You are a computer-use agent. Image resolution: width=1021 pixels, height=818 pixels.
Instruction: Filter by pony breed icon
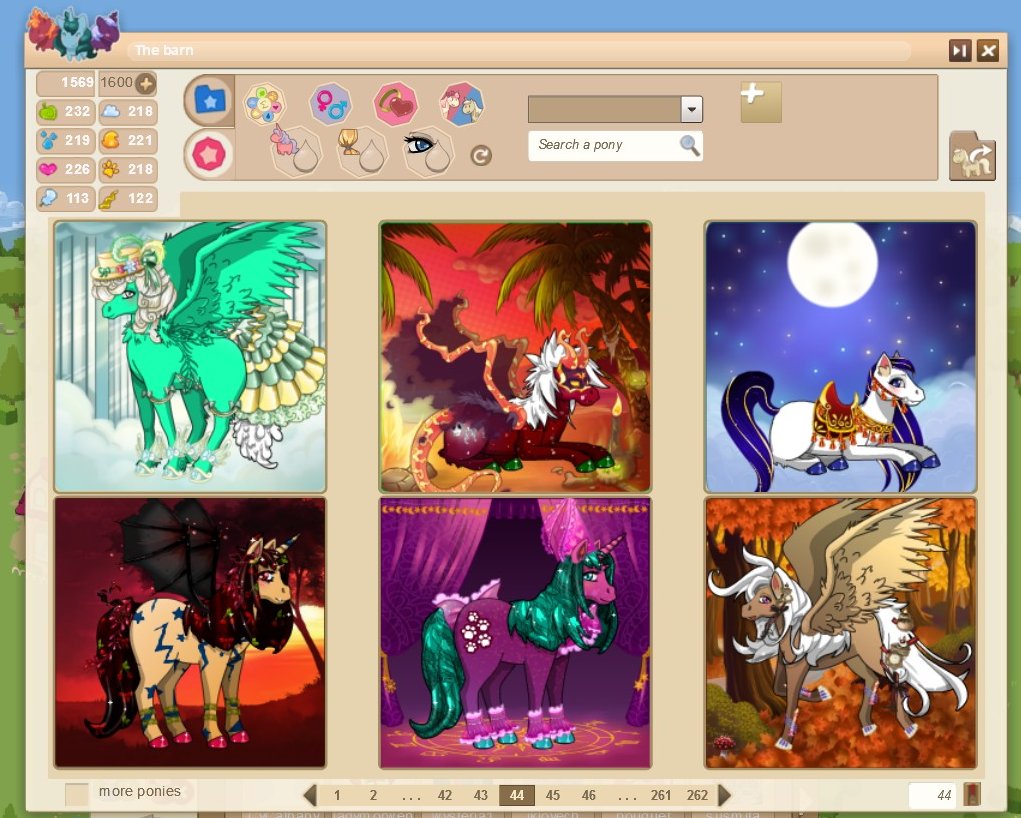pyautogui.click(x=462, y=104)
